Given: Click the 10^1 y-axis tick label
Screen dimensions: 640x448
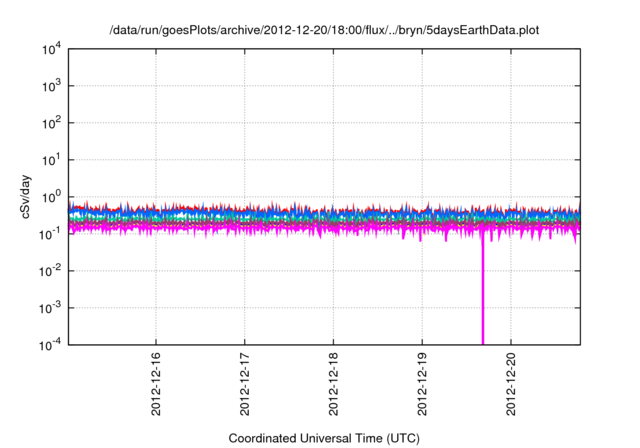Looking at the screenshot, I should tap(51, 160).
